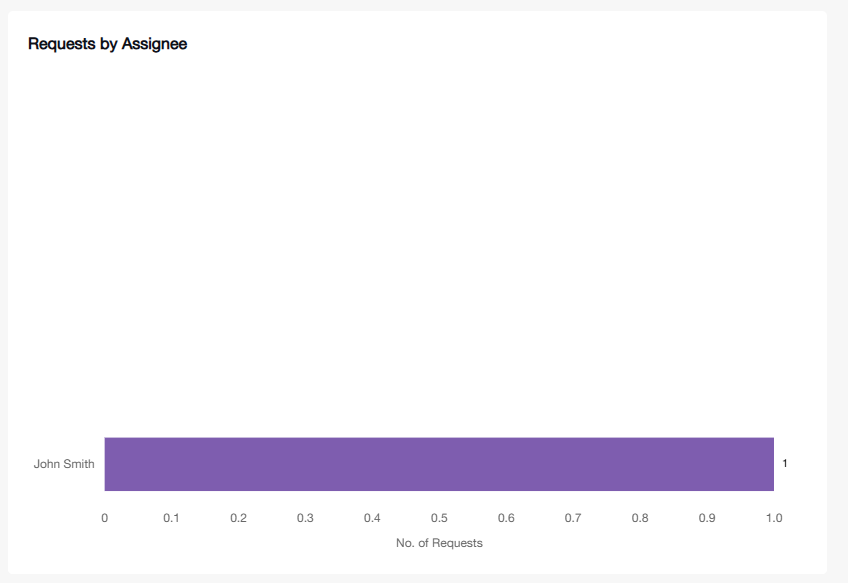Click the No. of Requests axis title
The width and height of the screenshot is (848, 583).
coord(439,543)
